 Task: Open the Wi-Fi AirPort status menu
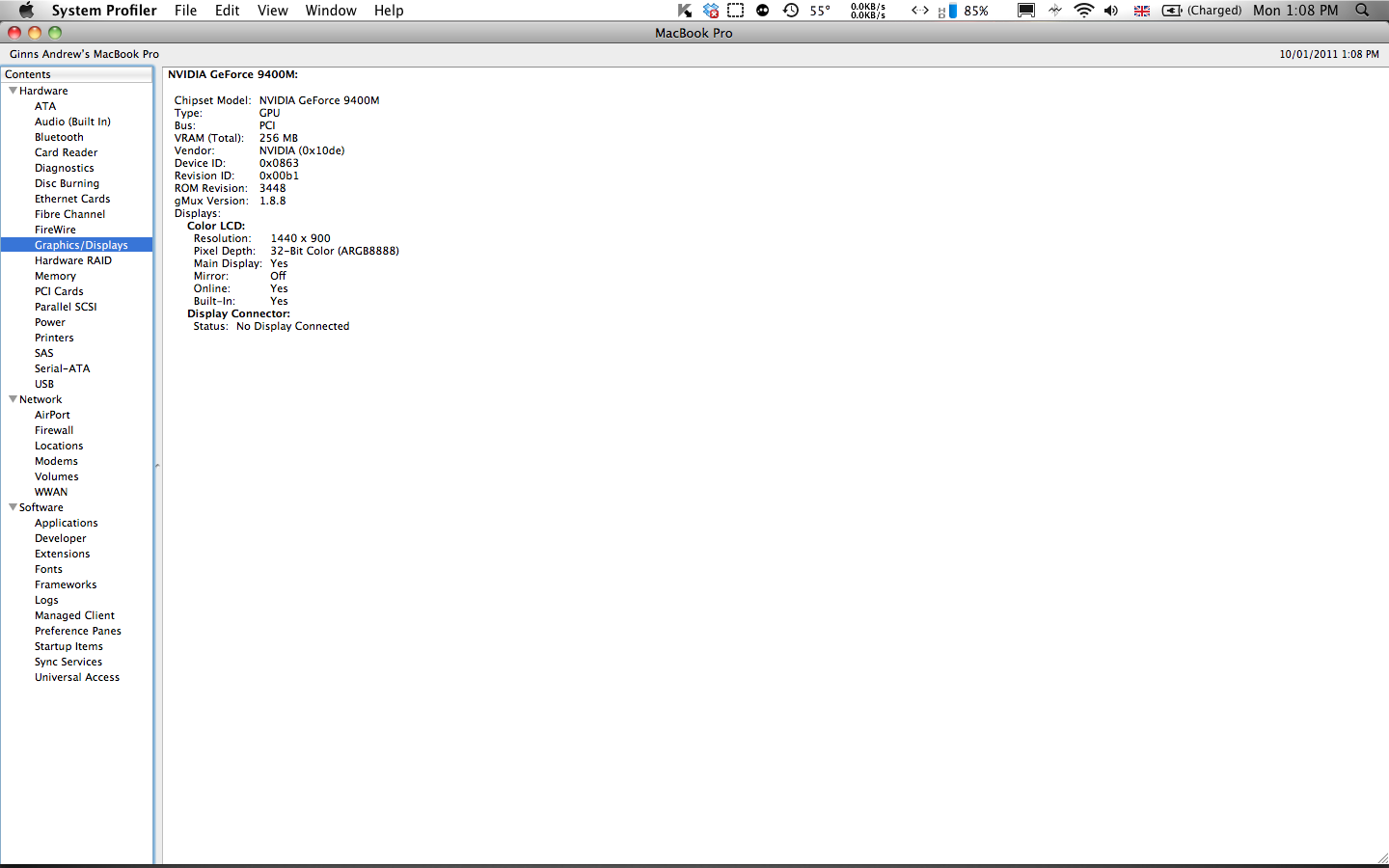pos(1084,11)
